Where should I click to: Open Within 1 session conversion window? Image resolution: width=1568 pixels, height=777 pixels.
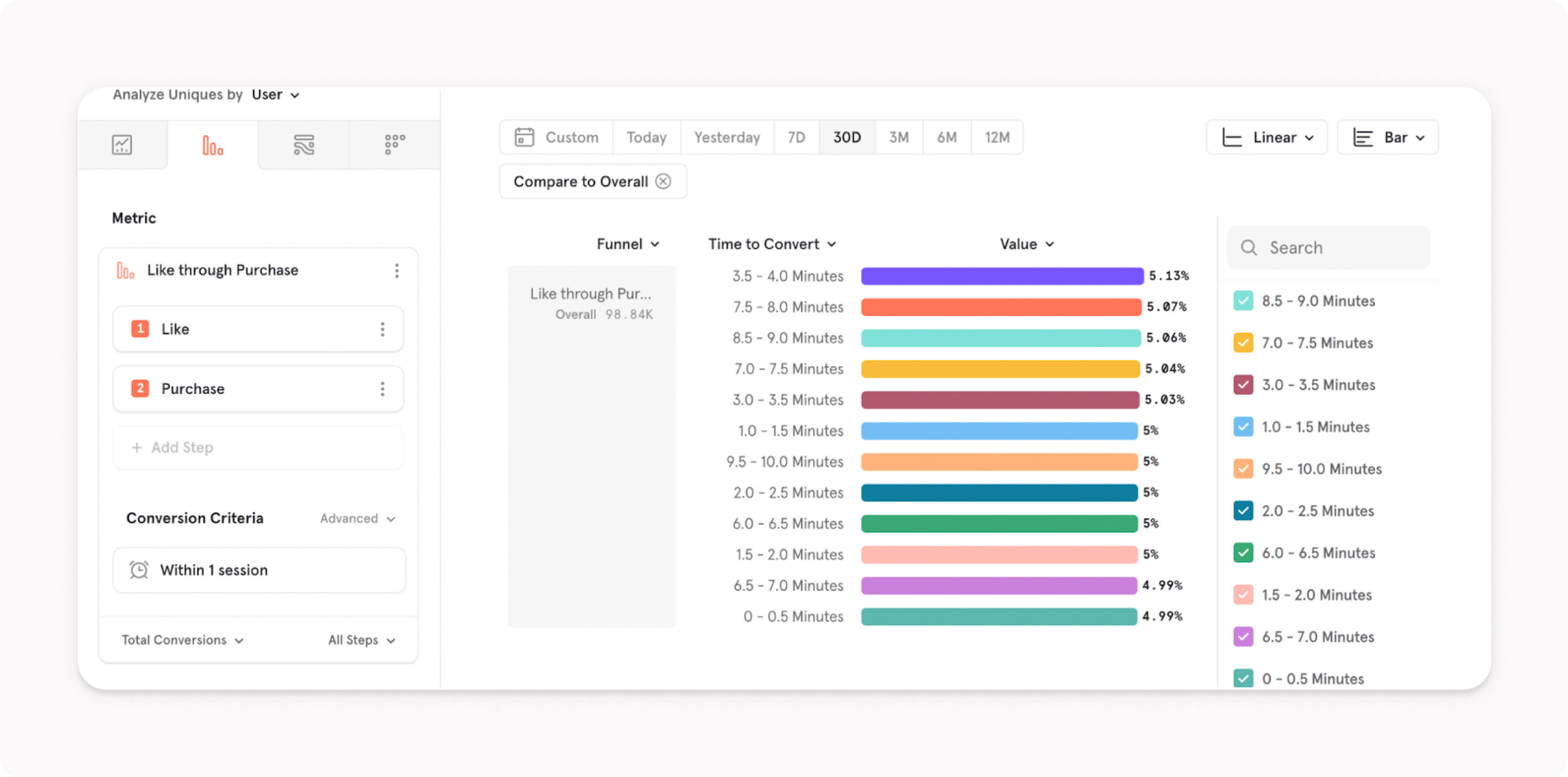pyautogui.click(x=259, y=571)
